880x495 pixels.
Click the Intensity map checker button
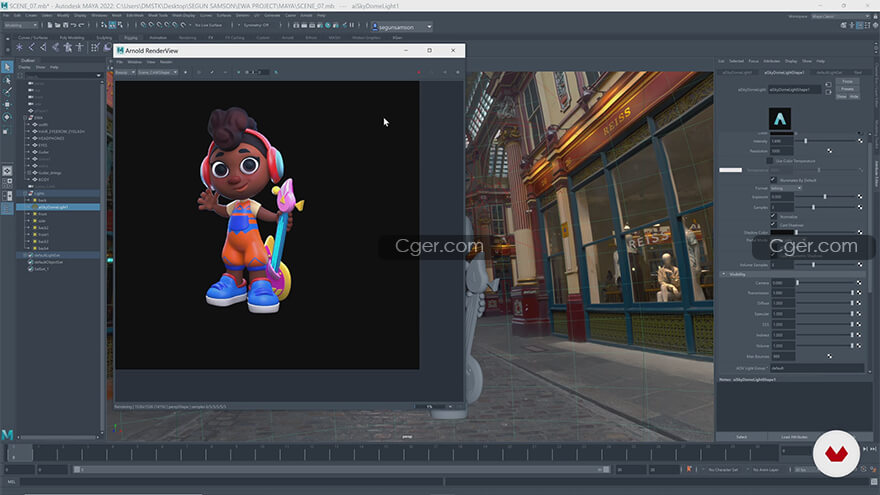[860, 141]
